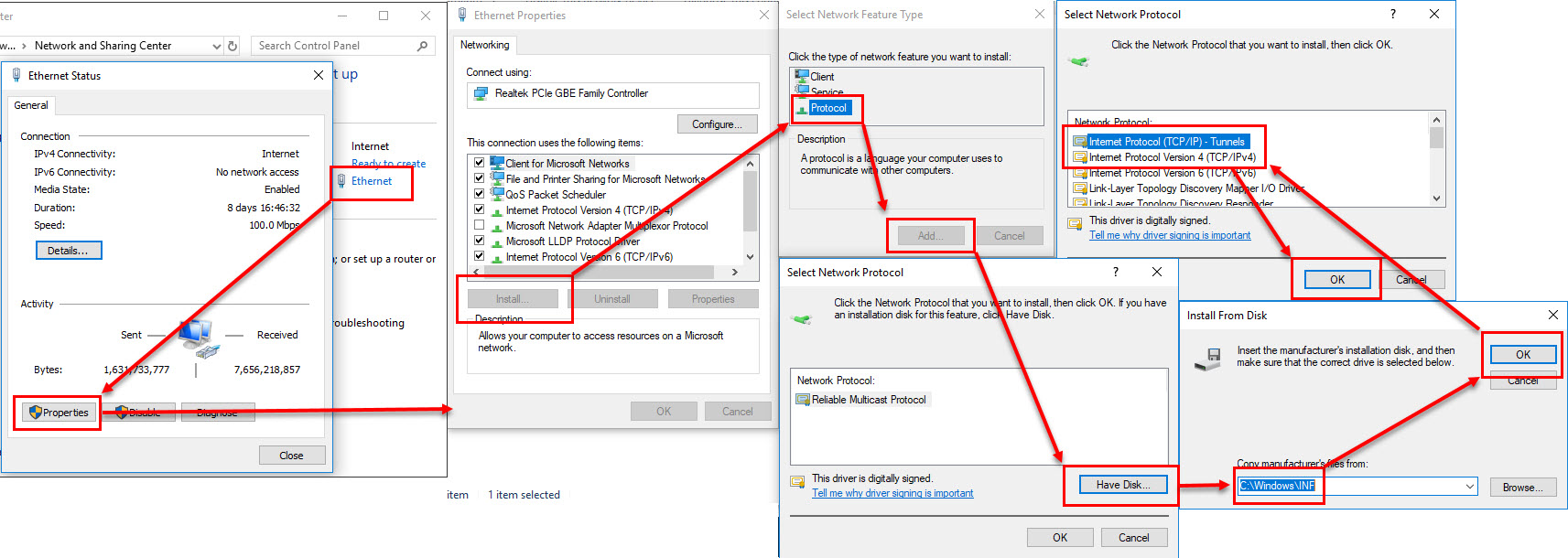Screen dimensions: 1568x558
Task: Switch to the Networking tab
Action: coord(484,45)
